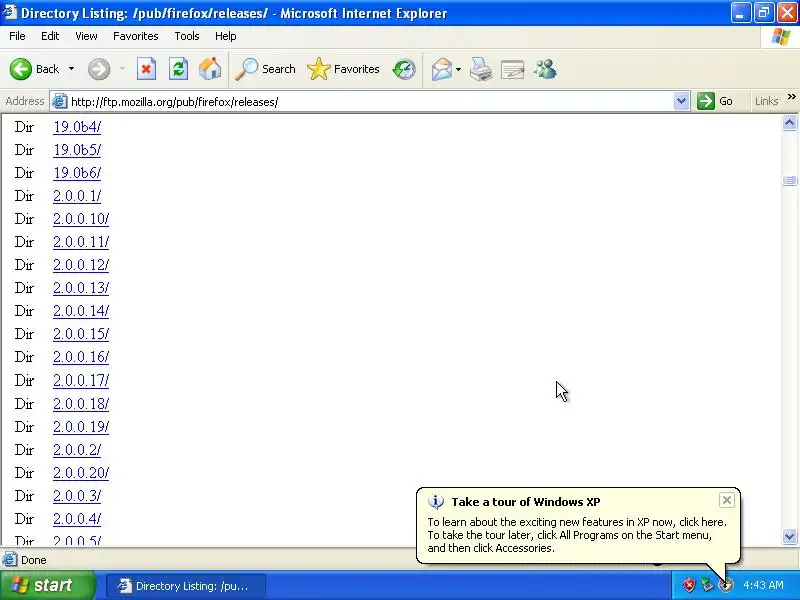Open the 2.0.0.2/ directory link
800x600 pixels.
click(77, 450)
